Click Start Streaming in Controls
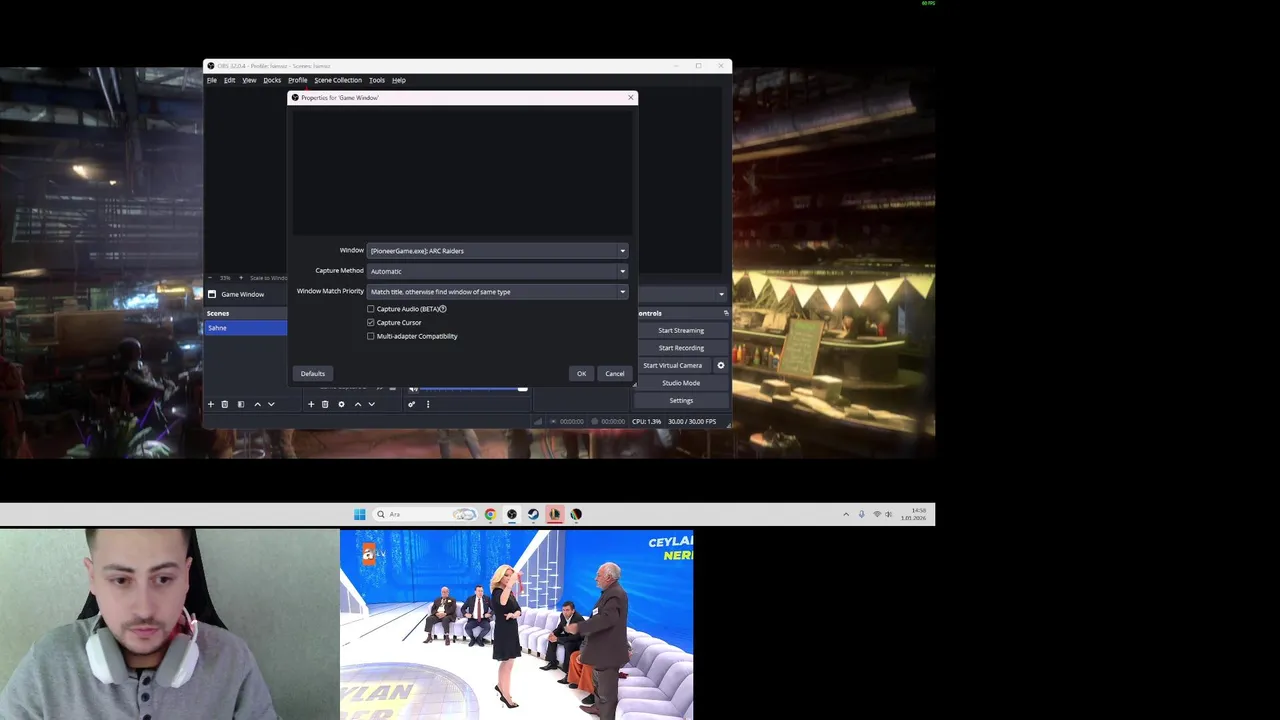The height and width of the screenshot is (720, 1280). [681, 330]
